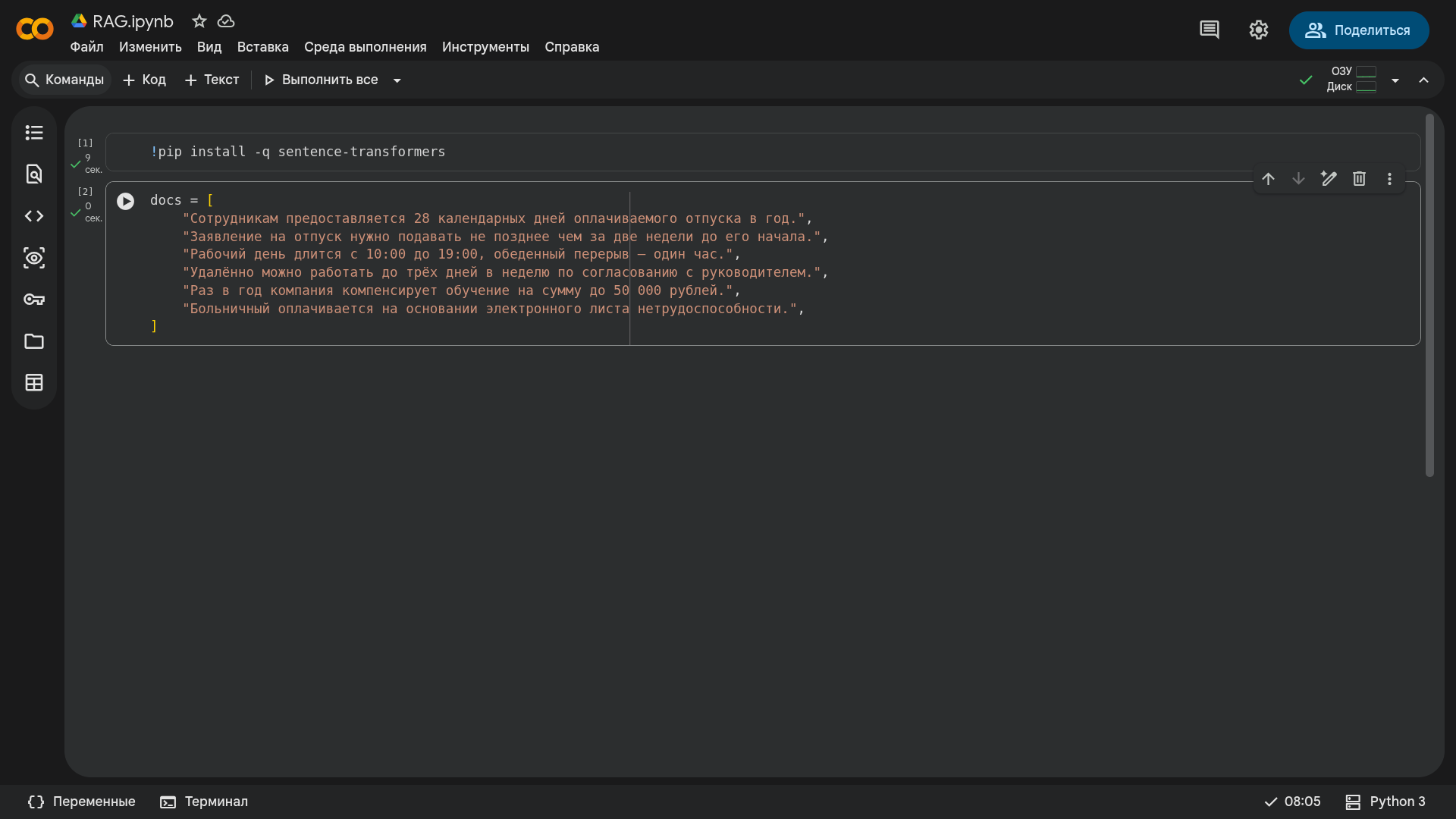
Task: Star the RAG.ipynb notebook
Action: (x=199, y=21)
